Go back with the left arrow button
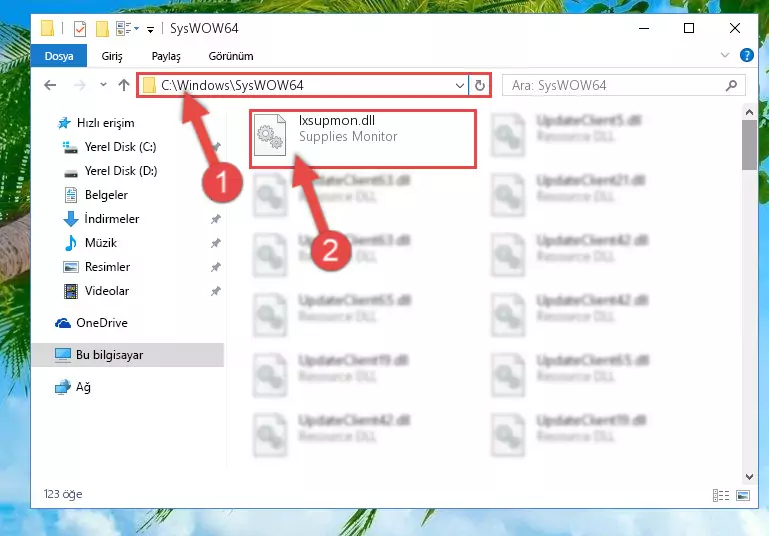Image resolution: width=769 pixels, height=536 pixels. [x=50, y=85]
